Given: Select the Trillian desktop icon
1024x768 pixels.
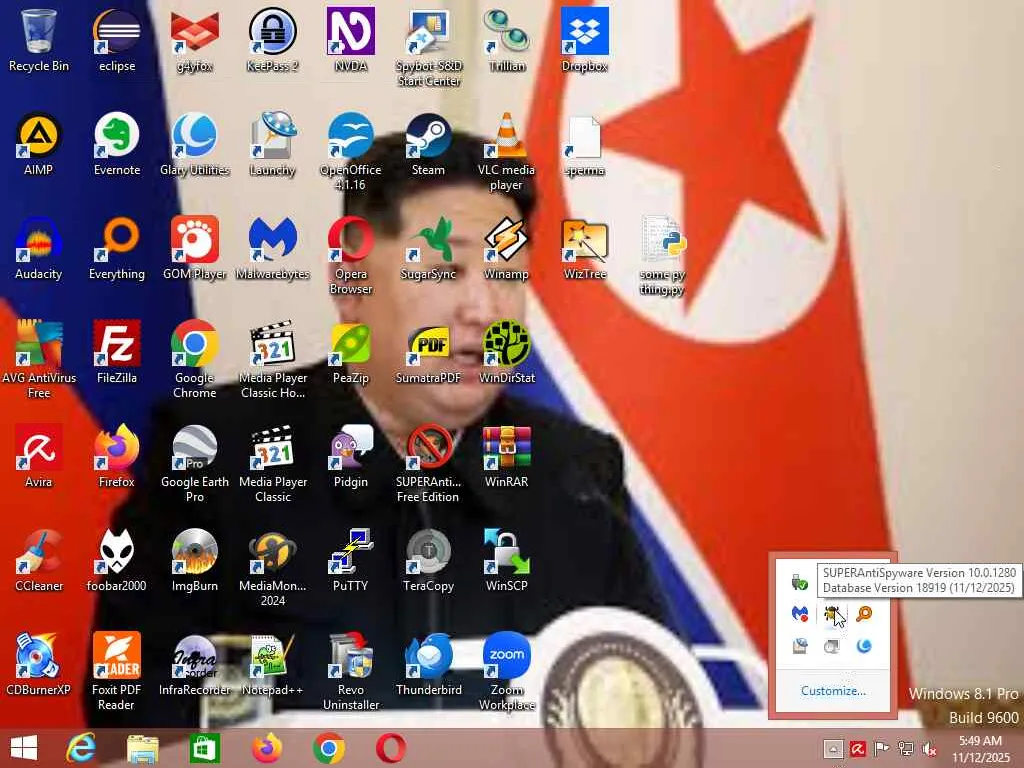Looking at the screenshot, I should click(x=507, y=39).
